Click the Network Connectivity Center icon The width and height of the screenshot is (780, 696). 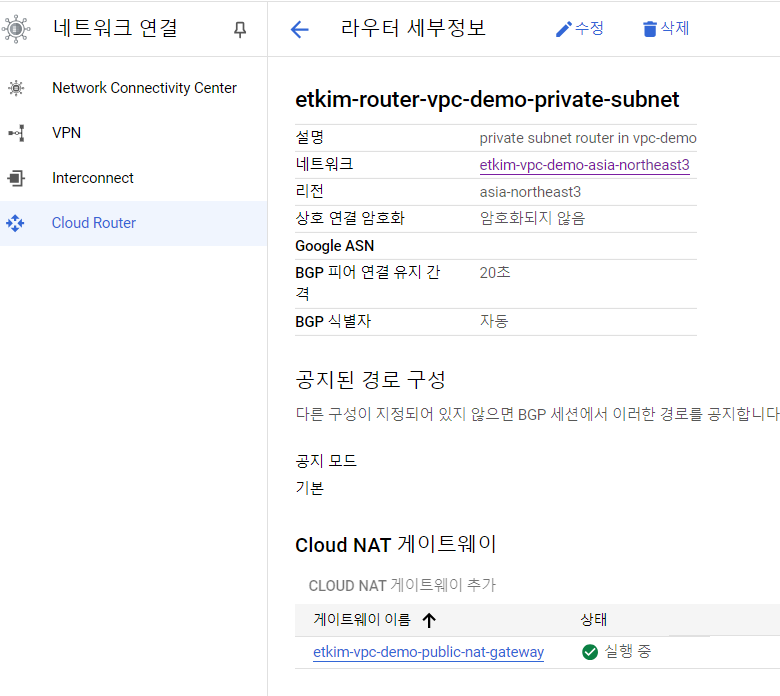tap(16, 88)
